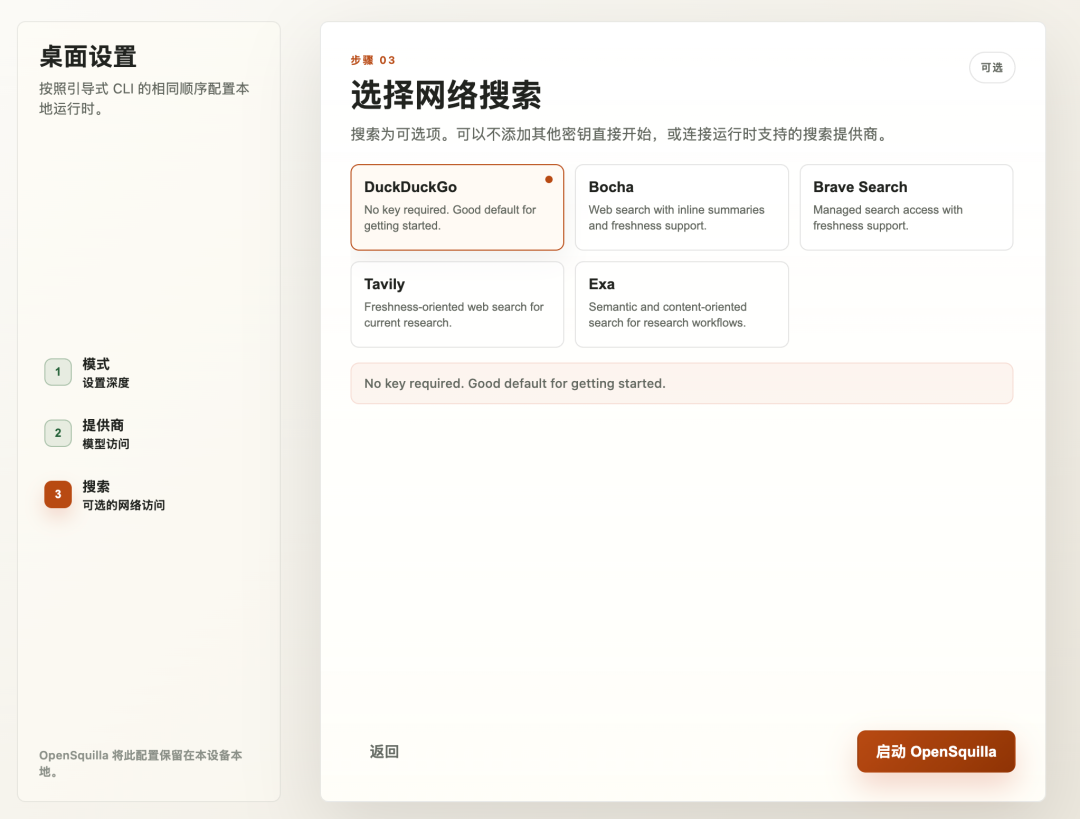Select the DuckDuckGo search provider card

coord(457,207)
